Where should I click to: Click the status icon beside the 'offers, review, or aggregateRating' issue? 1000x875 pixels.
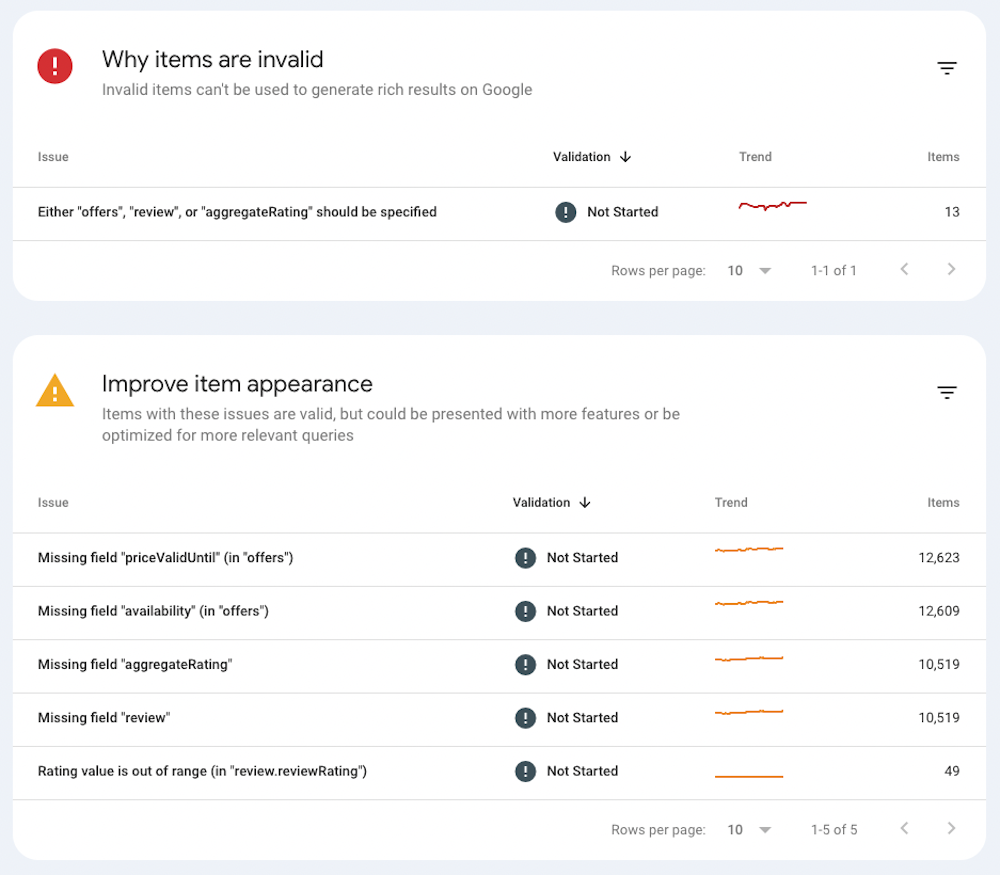(566, 212)
